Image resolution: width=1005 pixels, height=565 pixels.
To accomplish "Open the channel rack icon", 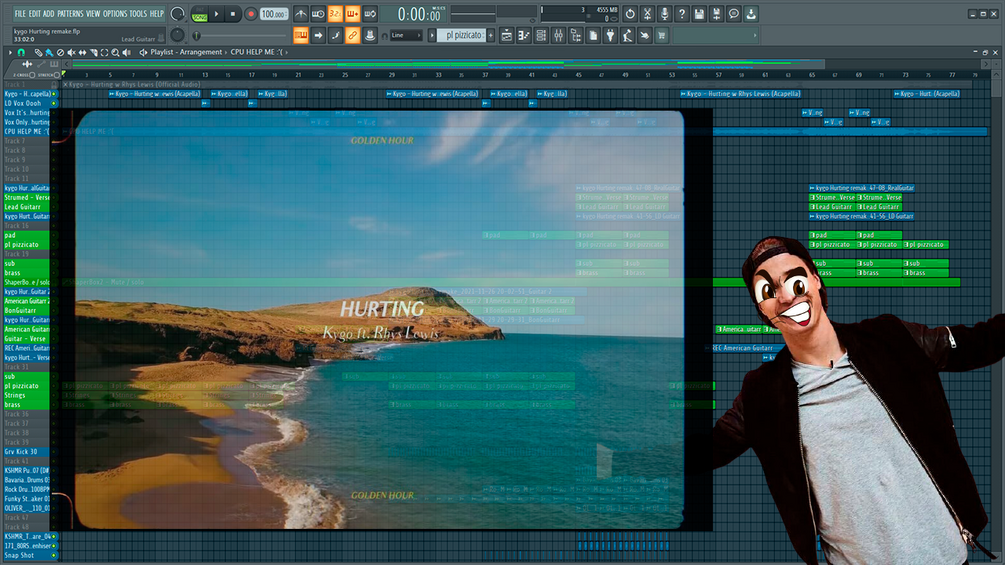I will tap(541, 35).
